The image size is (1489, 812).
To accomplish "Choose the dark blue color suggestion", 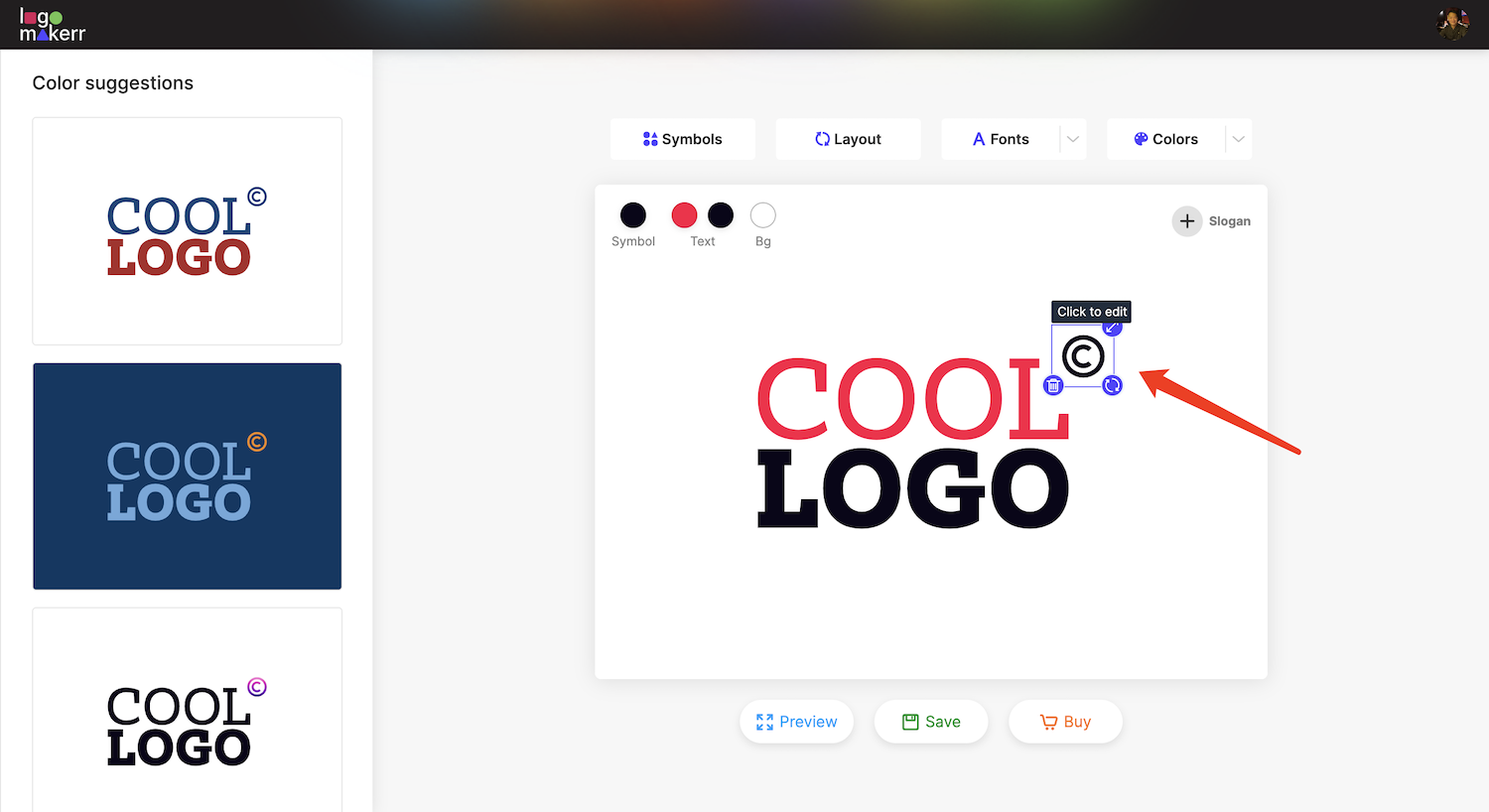I will point(187,476).
